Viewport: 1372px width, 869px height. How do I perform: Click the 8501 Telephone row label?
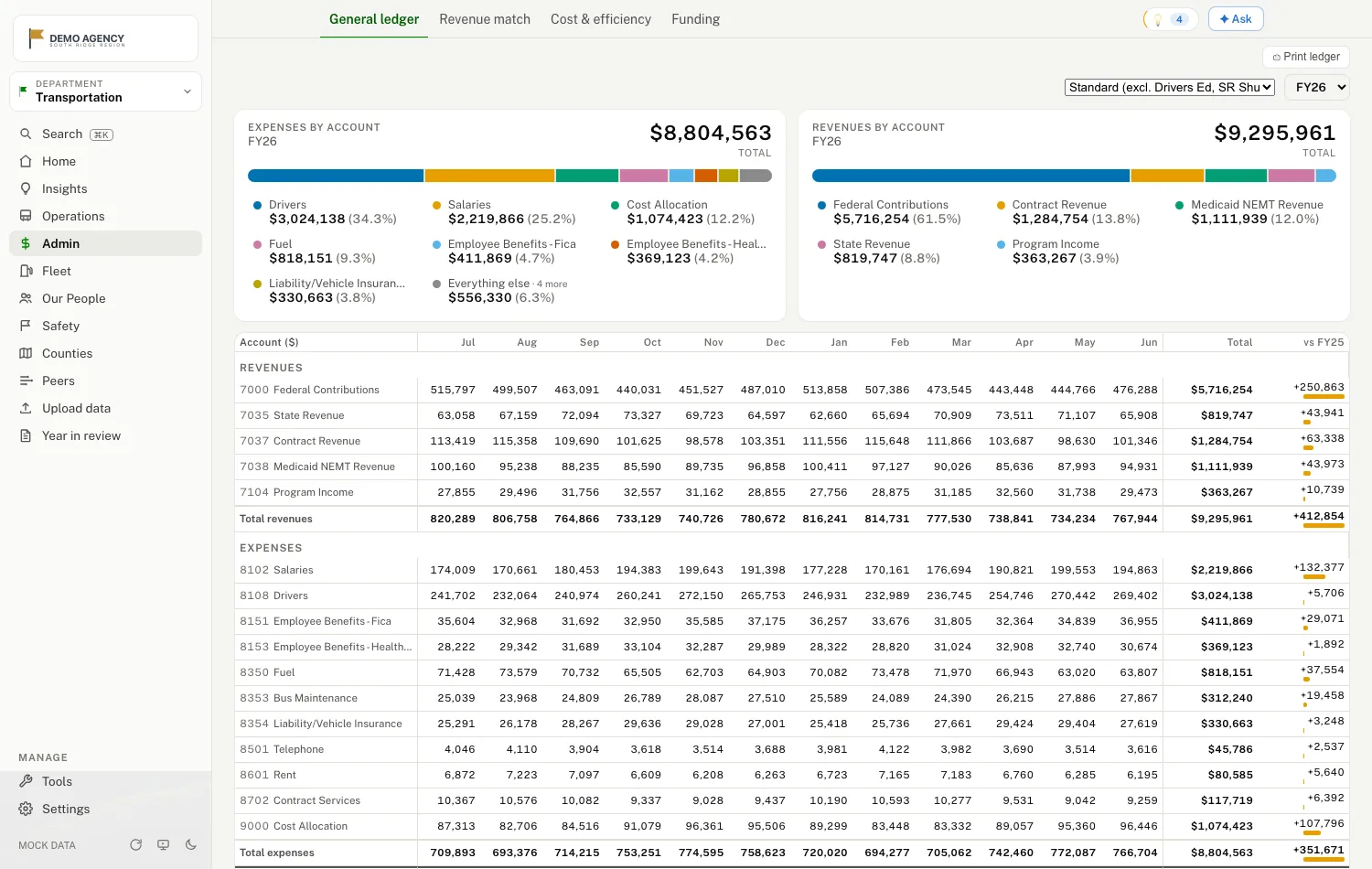click(282, 749)
